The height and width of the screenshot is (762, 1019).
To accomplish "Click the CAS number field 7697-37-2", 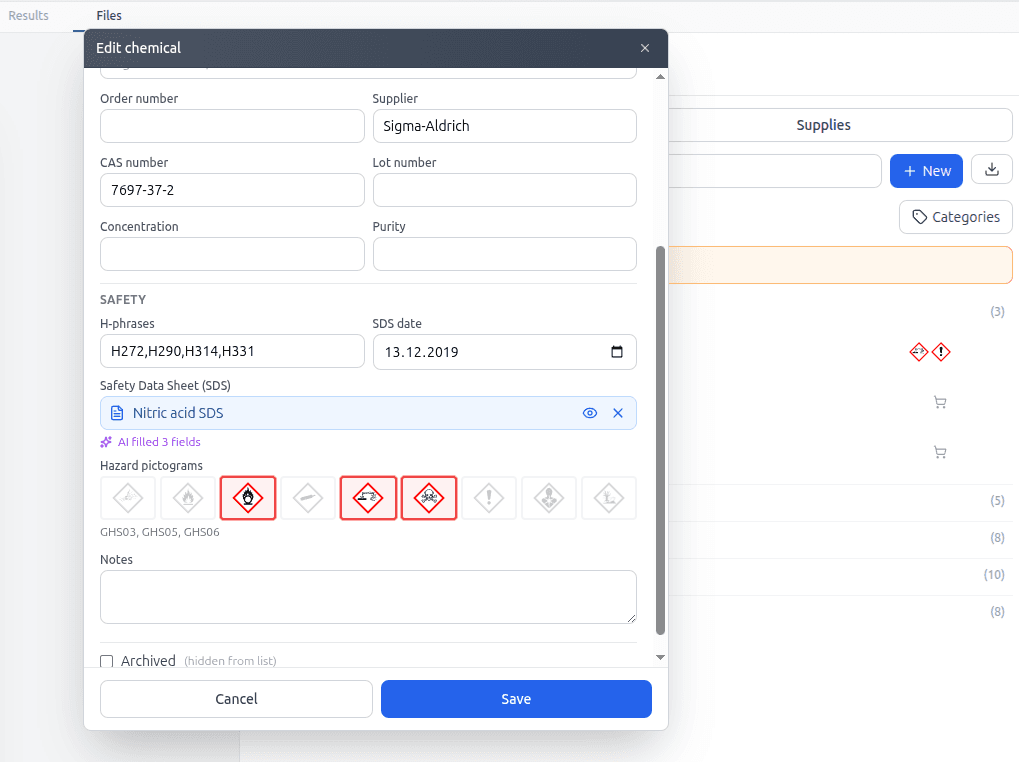I will tap(232, 190).
